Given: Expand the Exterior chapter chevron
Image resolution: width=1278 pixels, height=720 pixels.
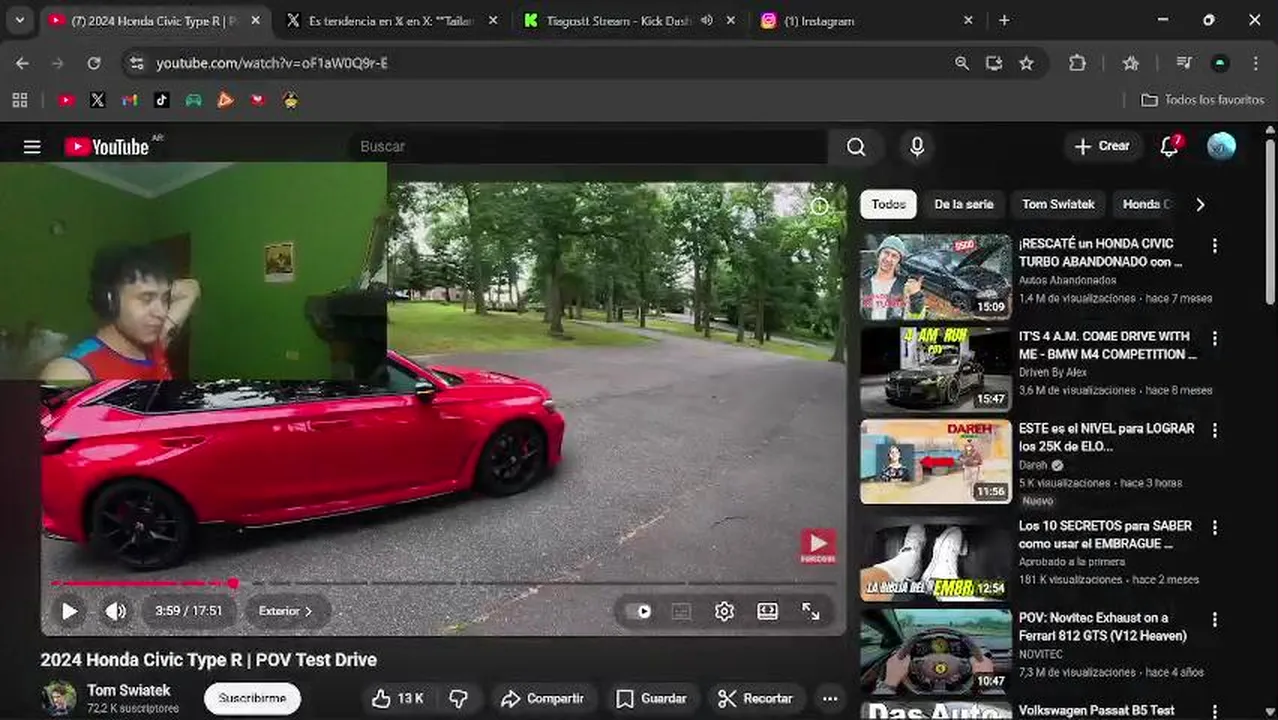Looking at the screenshot, I should 309,611.
